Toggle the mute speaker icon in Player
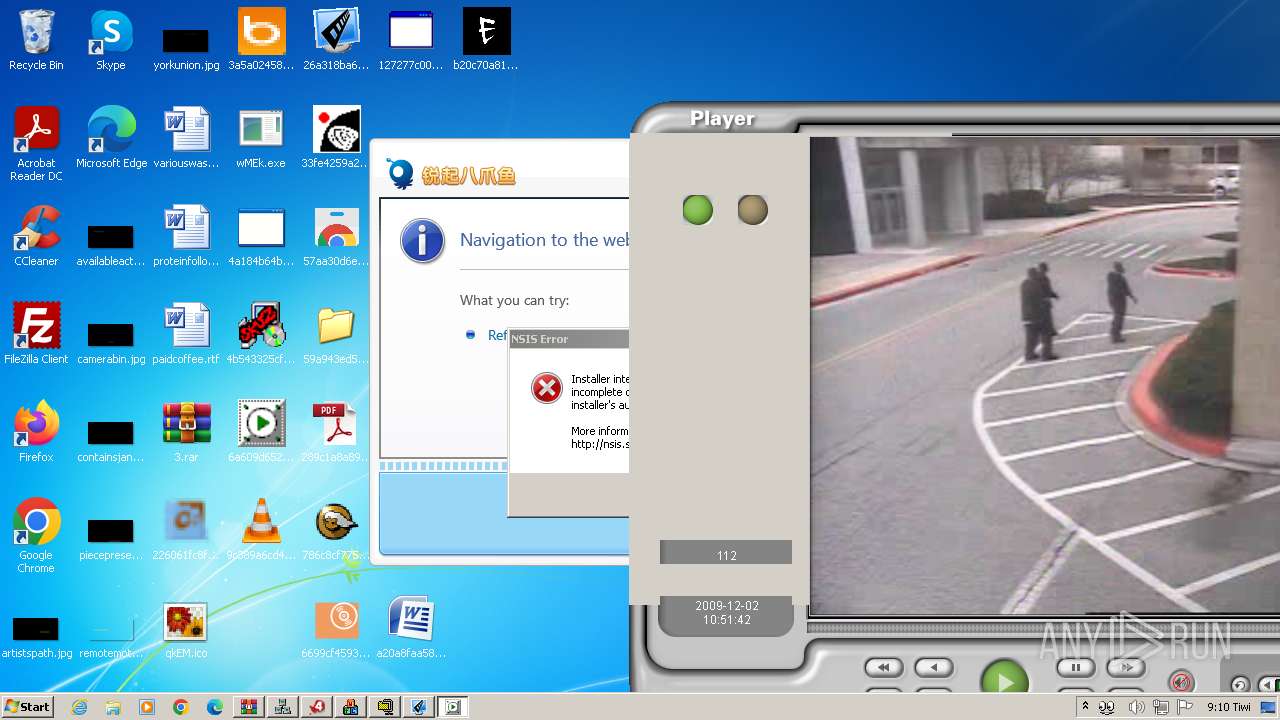Viewport: 1280px width, 720px height. pyautogui.click(x=1182, y=683)
